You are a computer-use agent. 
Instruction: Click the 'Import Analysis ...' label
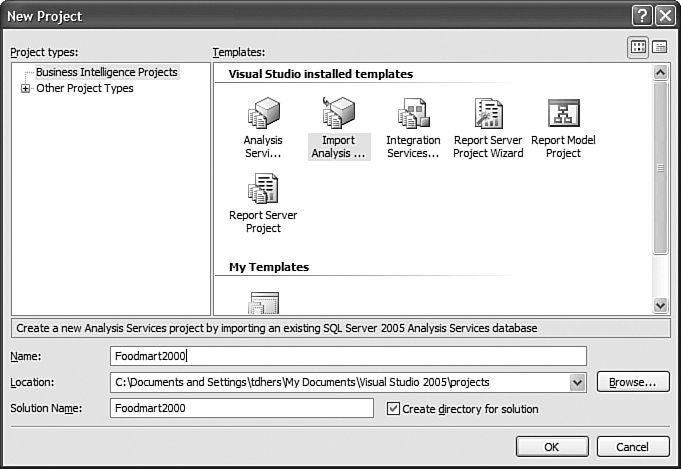pyautogui.click(x=338, y=147)
